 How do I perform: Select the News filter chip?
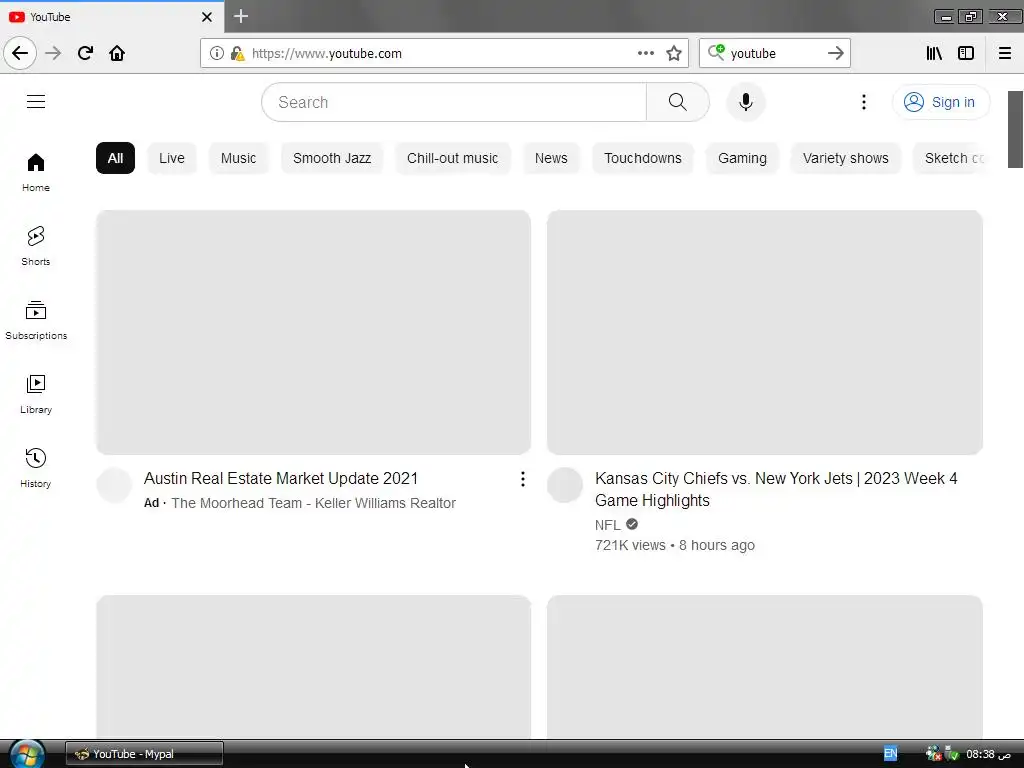551,158
